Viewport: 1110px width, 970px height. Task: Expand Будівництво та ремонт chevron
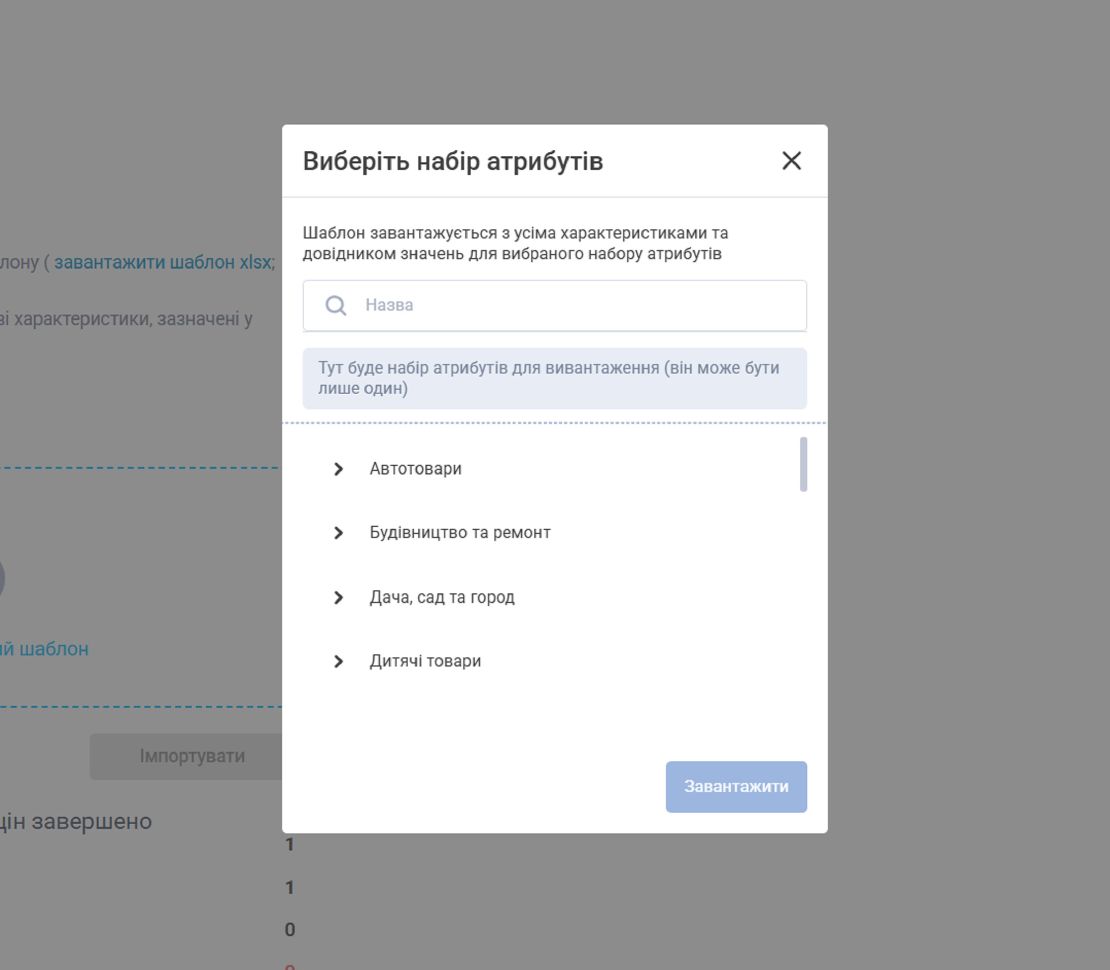pos(338,532)
